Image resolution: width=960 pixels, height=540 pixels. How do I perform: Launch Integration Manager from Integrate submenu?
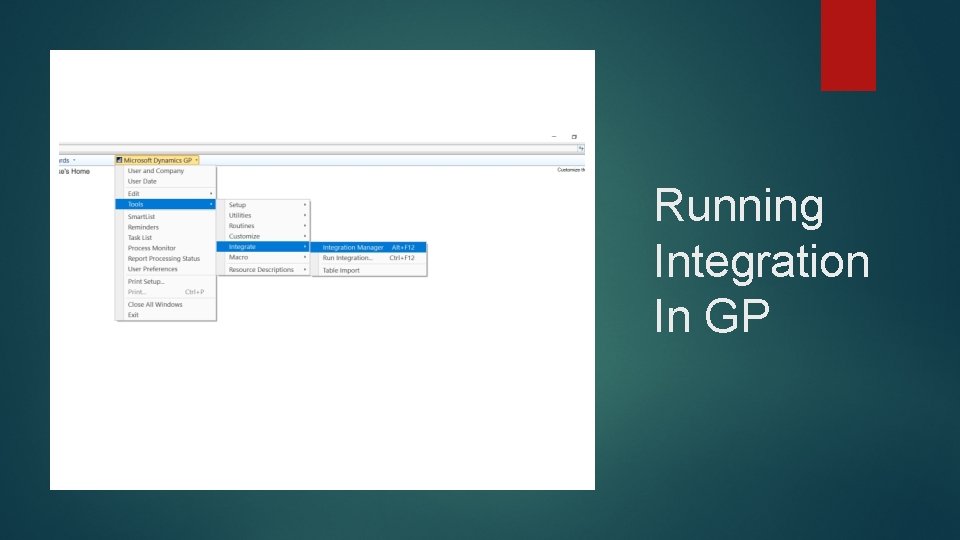click(369, 247)
